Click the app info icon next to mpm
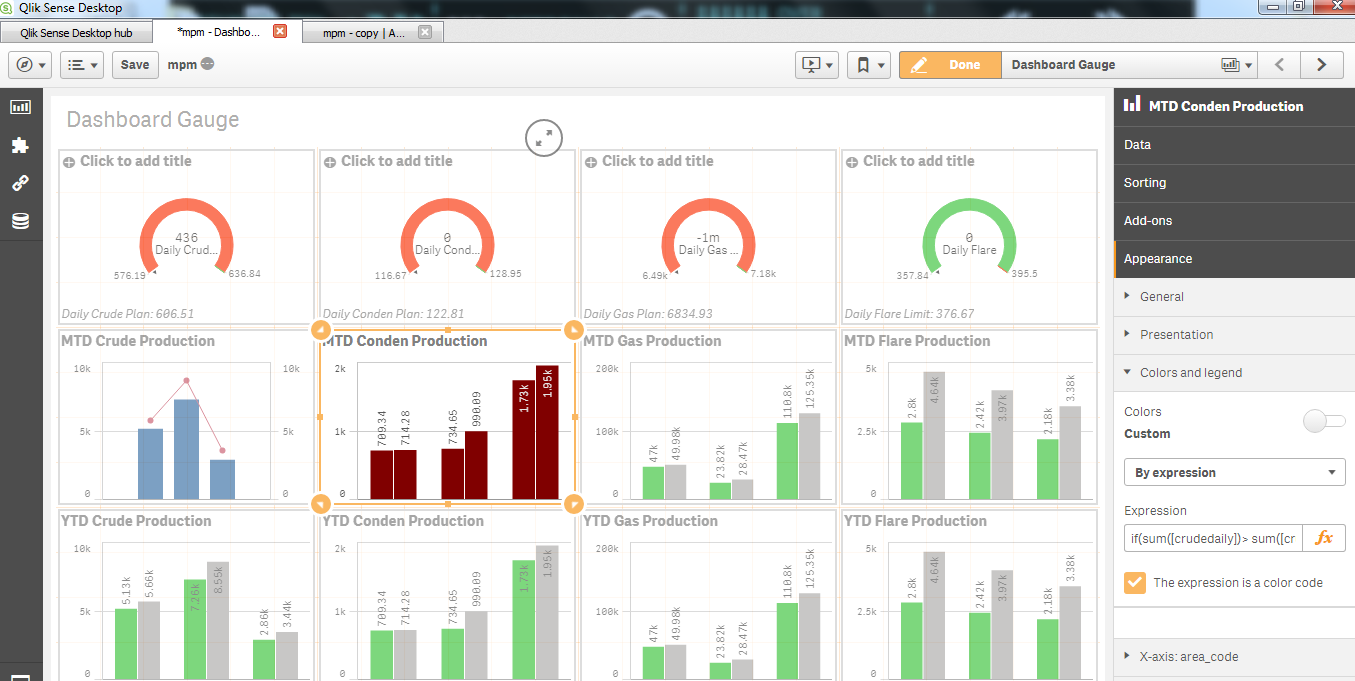 pyautogui.click(x=207, y=65)
